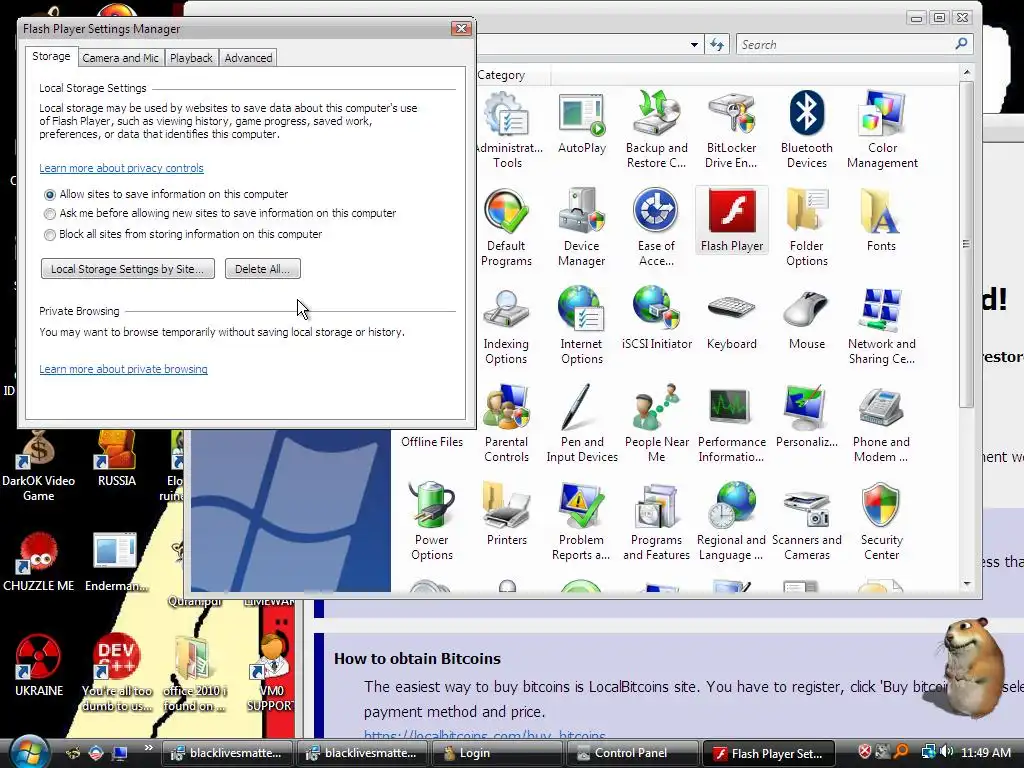The image size is (1024, 768).
Task: Open Programs and Features icon
Action: 656,521
